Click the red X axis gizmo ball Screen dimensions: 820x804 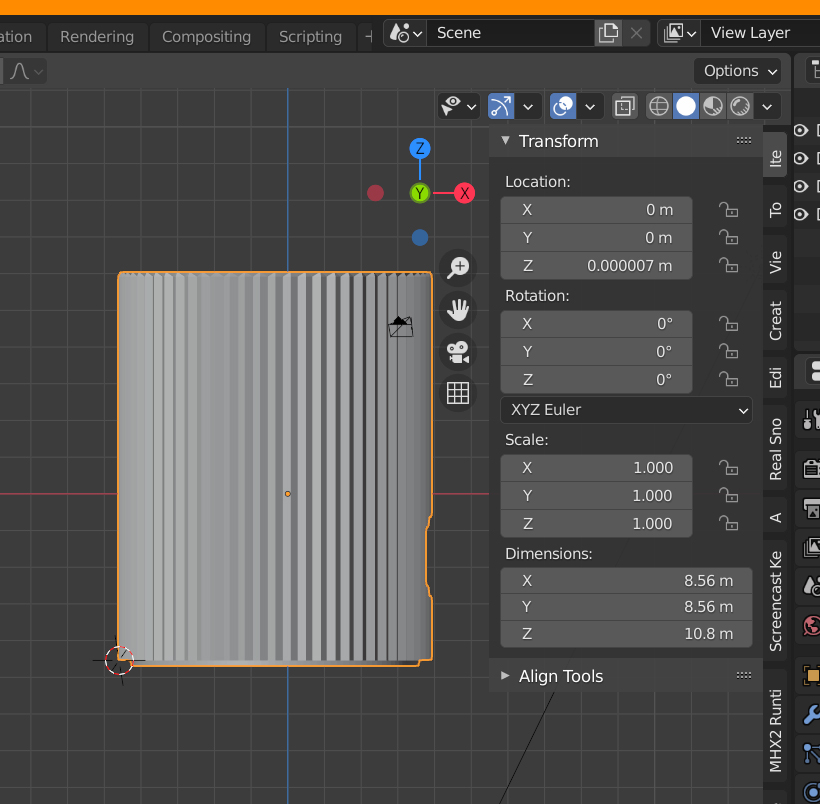[x=464, y=193]
